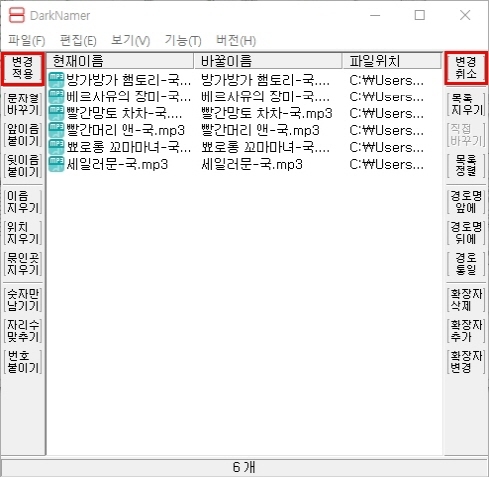Click the 변경취소 button
The width and height of the screenshot is (489, 477).
point(466,68)
